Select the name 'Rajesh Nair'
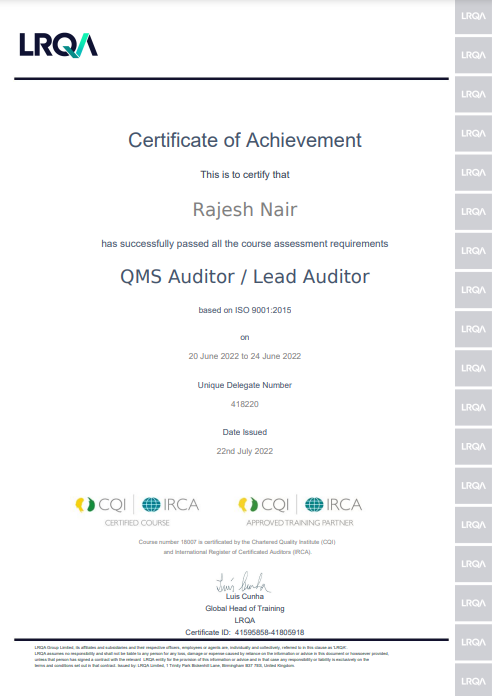Viewport: 492px width, 696px height. (245, 210)
